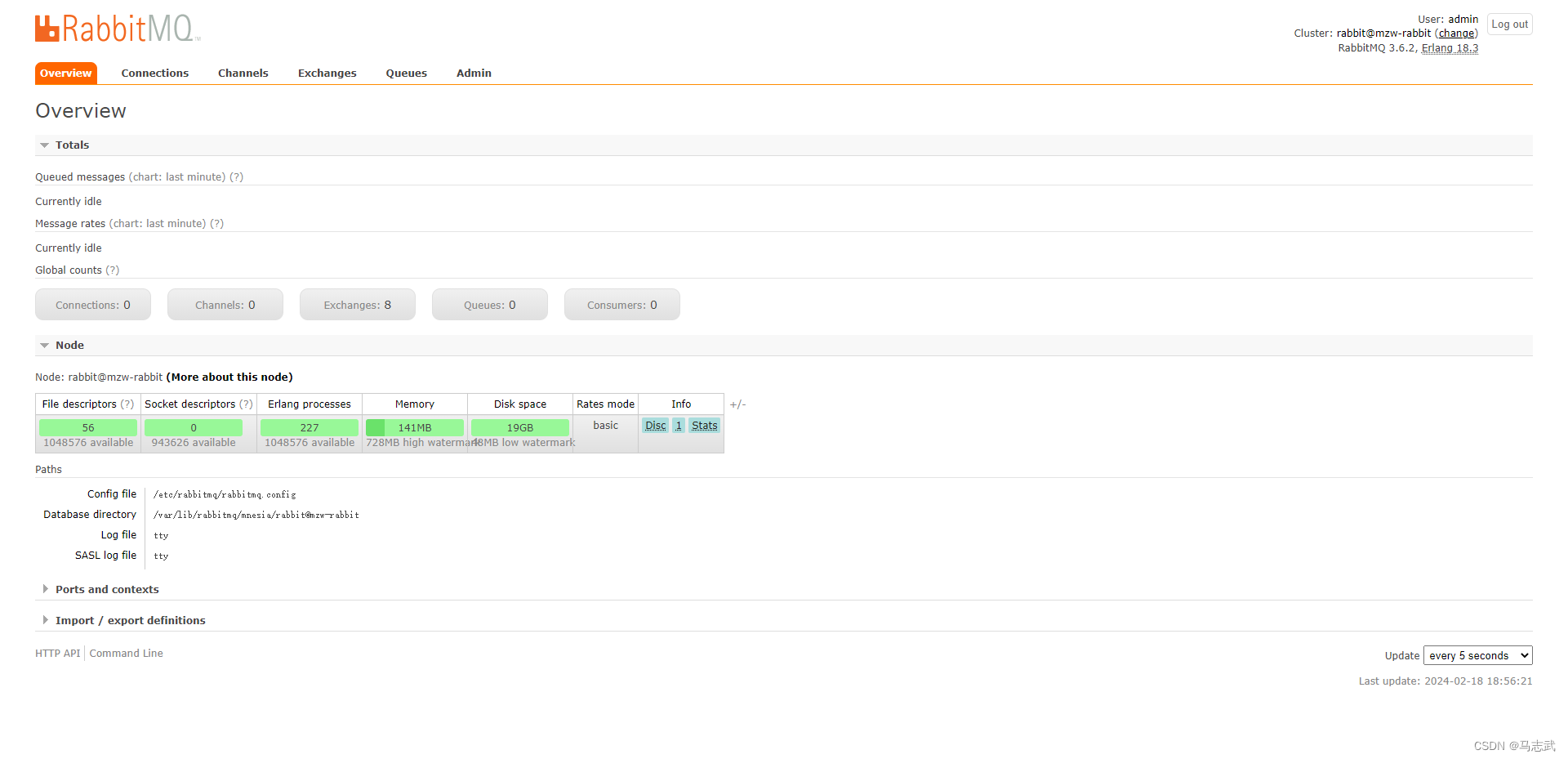The height and width of the screenshot is (759, 1568).
Task: Open the Update interval dropdown
Action: coord(1478,656)
